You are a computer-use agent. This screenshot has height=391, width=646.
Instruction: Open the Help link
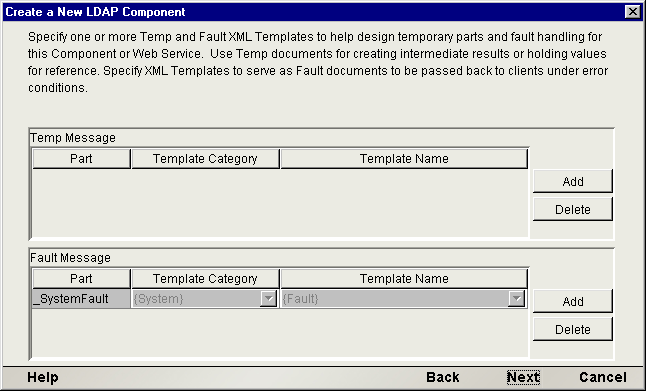tap(43, 377)
